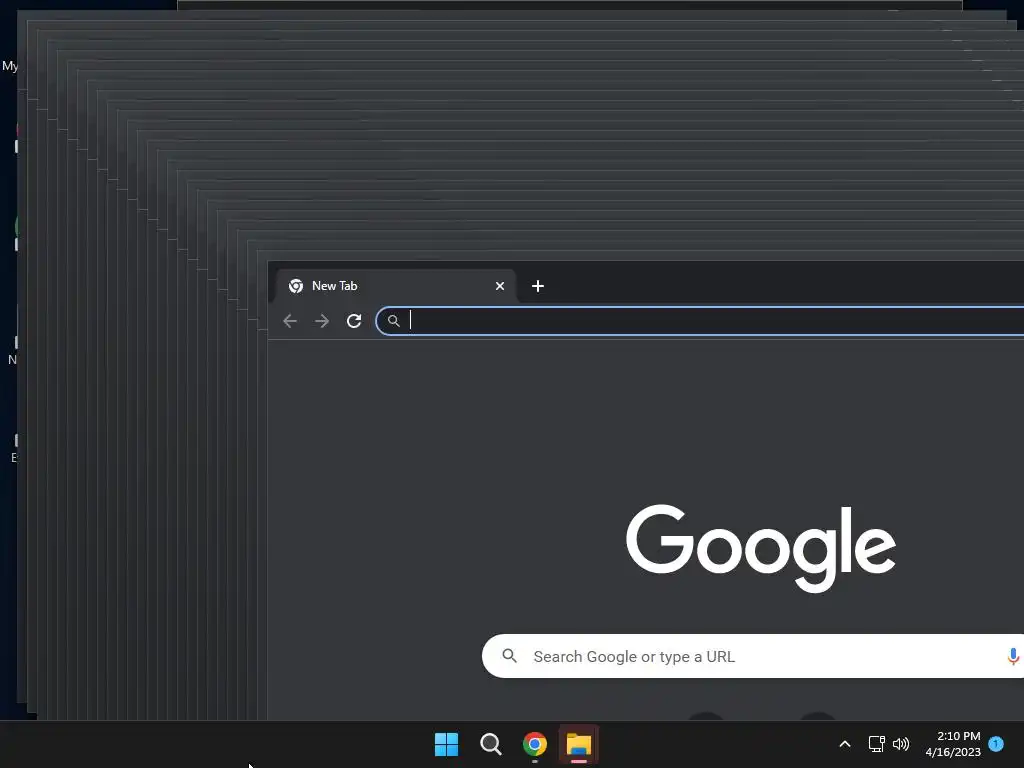This screenshot has width=1024, height=768.
Task: Click the Search Google or type a URL box
Action: coord(753,656)
